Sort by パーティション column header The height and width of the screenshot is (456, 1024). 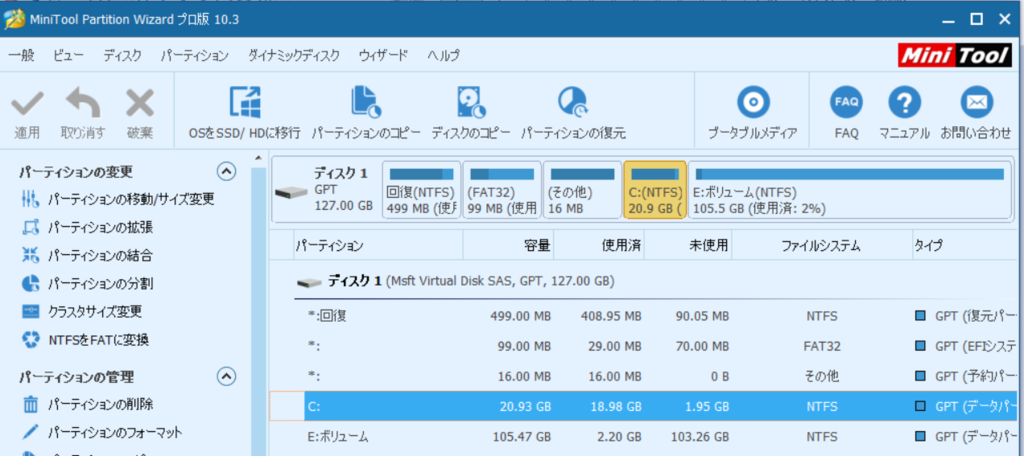point(378,246)
